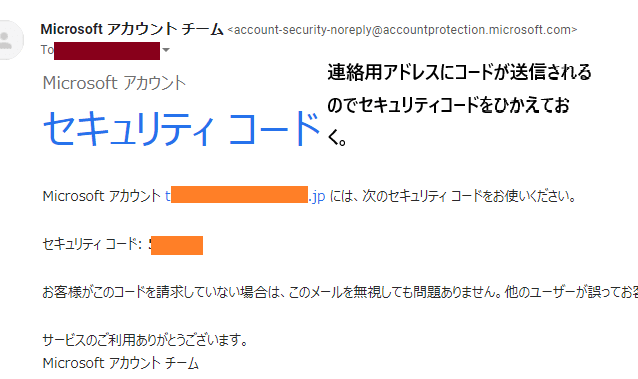Image resolution: width=638 pixels, height=379 pixels.
Task: Click the black annotation text 連絡用アドレスにコードが送信される
Action: [x=459, y=72]
